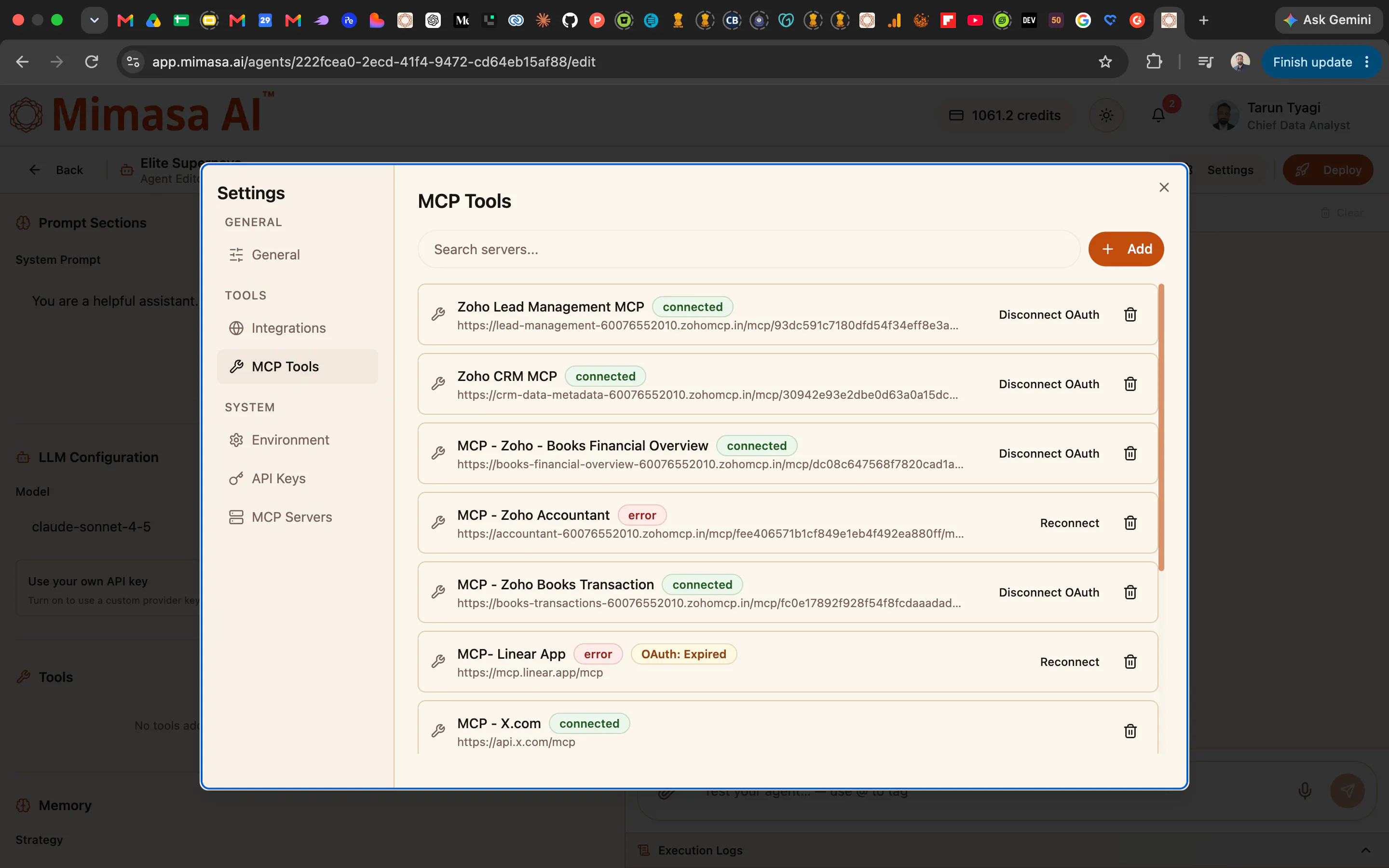1389x868 pixels.
Task: Click the 'OAuth: Expired' badge on Linear App
Action: 683,654
